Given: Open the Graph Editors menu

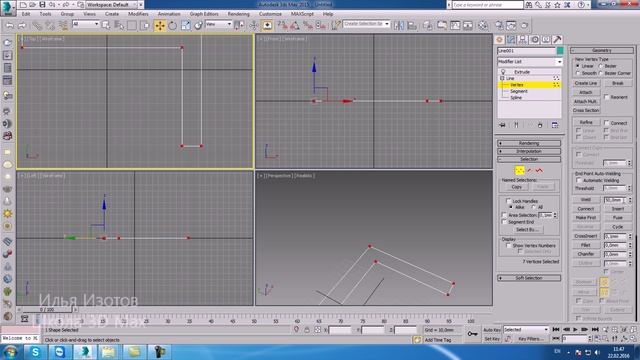Looking at the screenshot, I should 204,14.
